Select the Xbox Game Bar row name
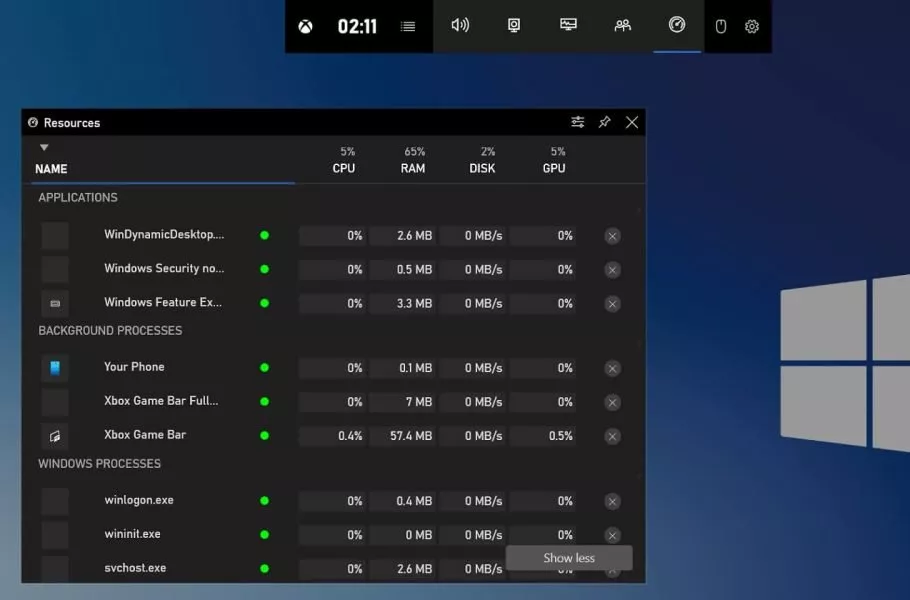 145,435
